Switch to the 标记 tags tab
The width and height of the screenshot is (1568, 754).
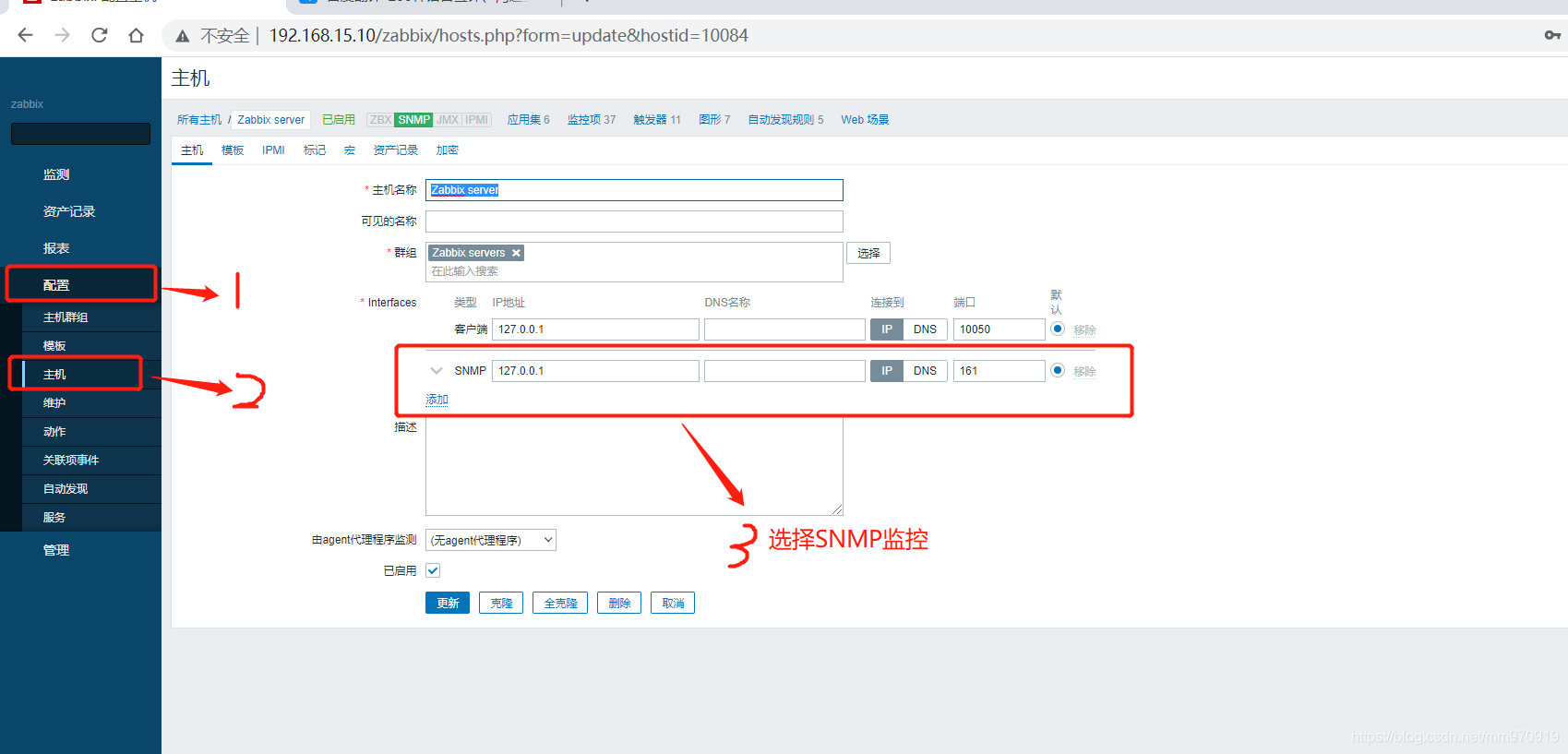coord(315,150)
